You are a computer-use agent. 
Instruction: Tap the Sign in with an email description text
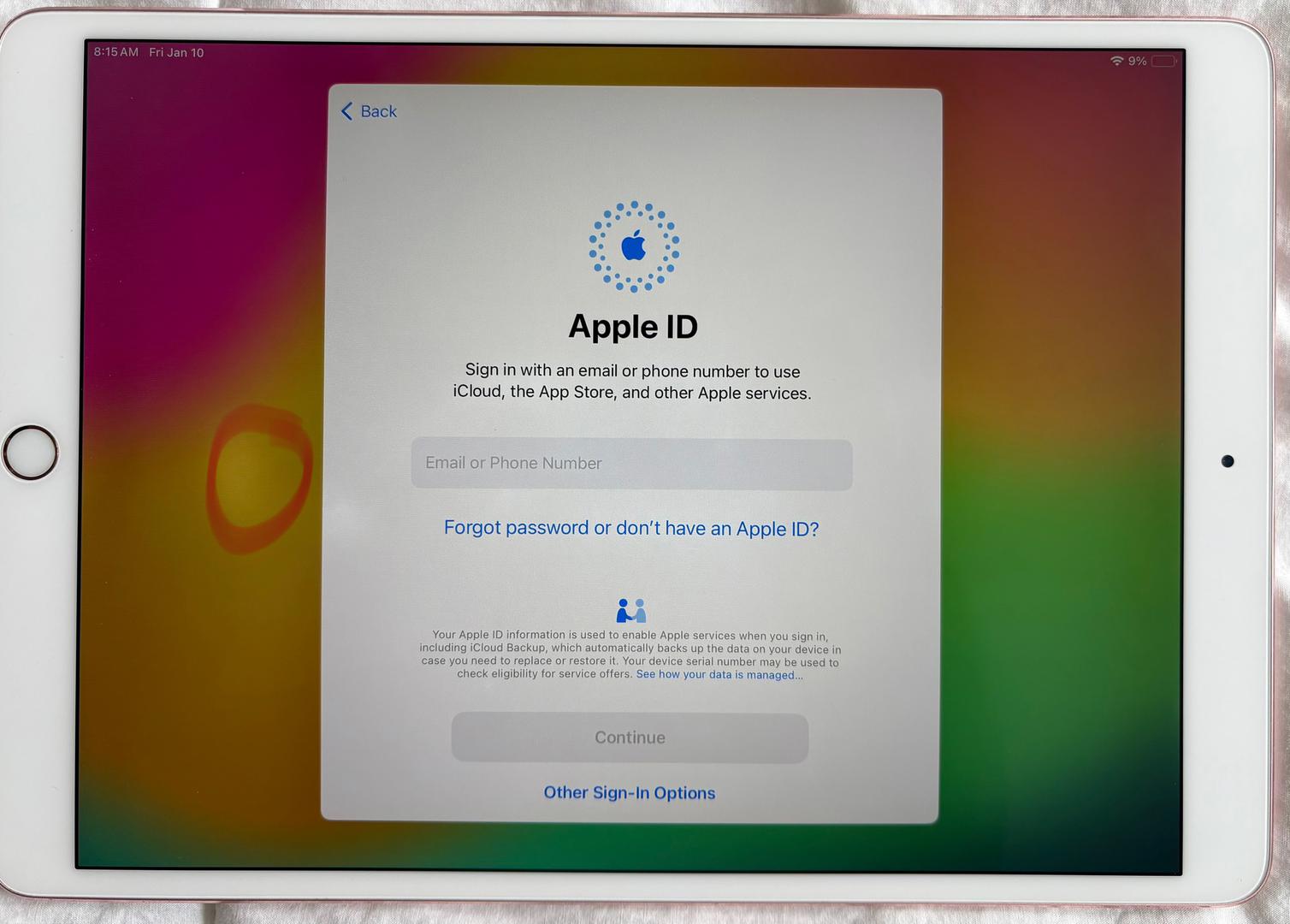pyautogui.click(x=632, y=382)
